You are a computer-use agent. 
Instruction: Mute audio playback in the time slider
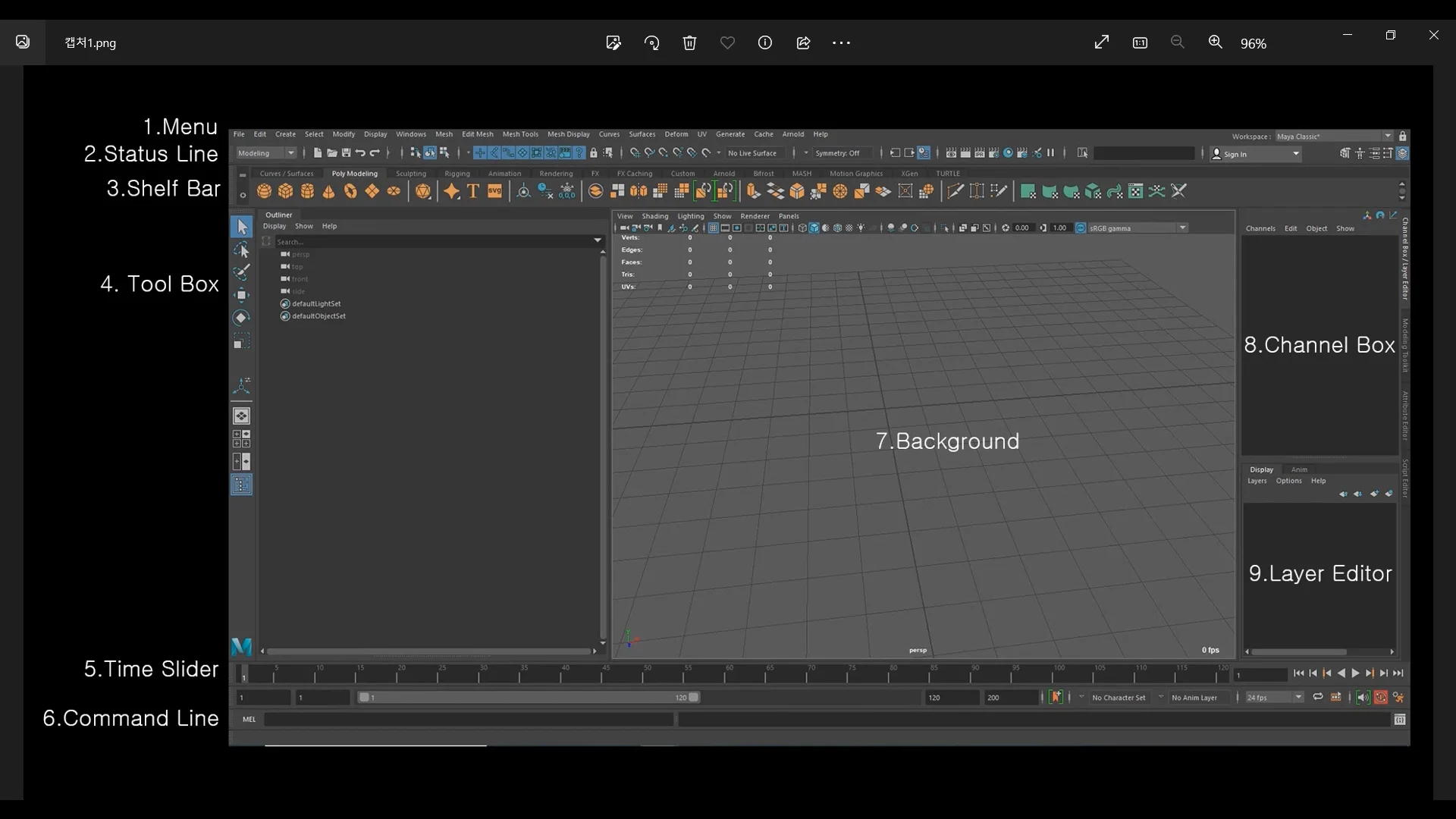(x=1363, y=698)
